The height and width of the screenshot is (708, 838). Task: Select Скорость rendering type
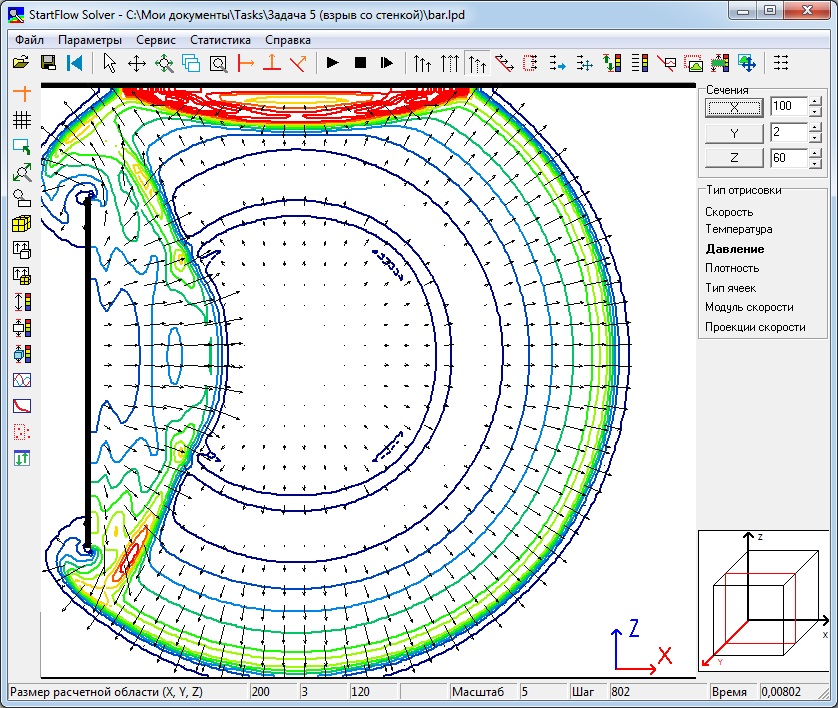[729, 212]
